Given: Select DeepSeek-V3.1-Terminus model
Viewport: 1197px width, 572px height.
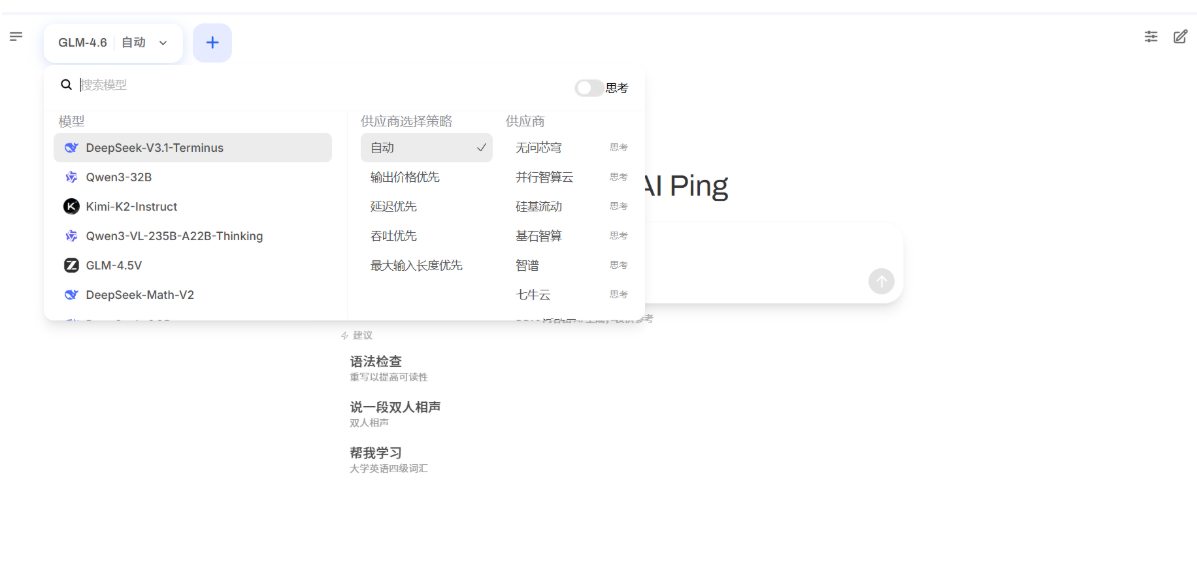Looking at the screenshot, I should pos(192,148).
